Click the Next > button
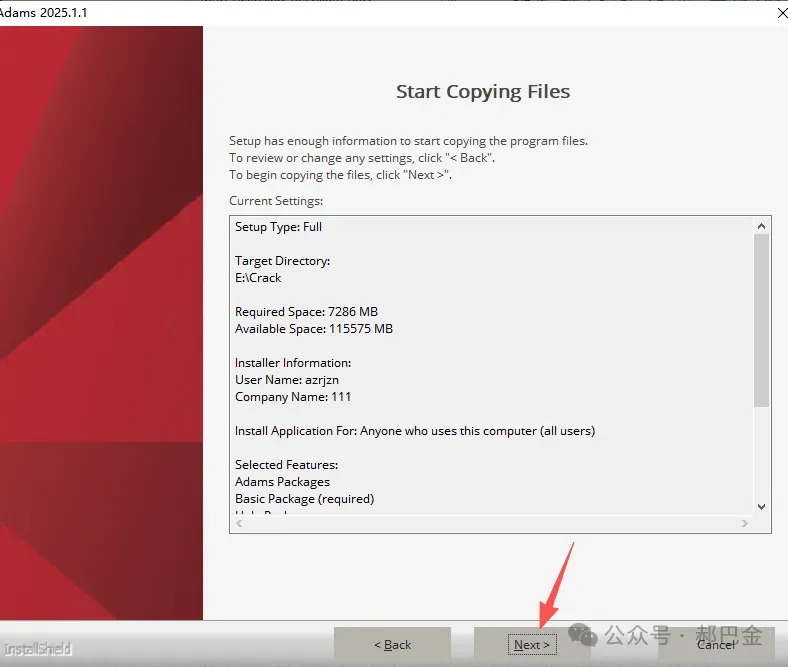 (x=532, y=644)
